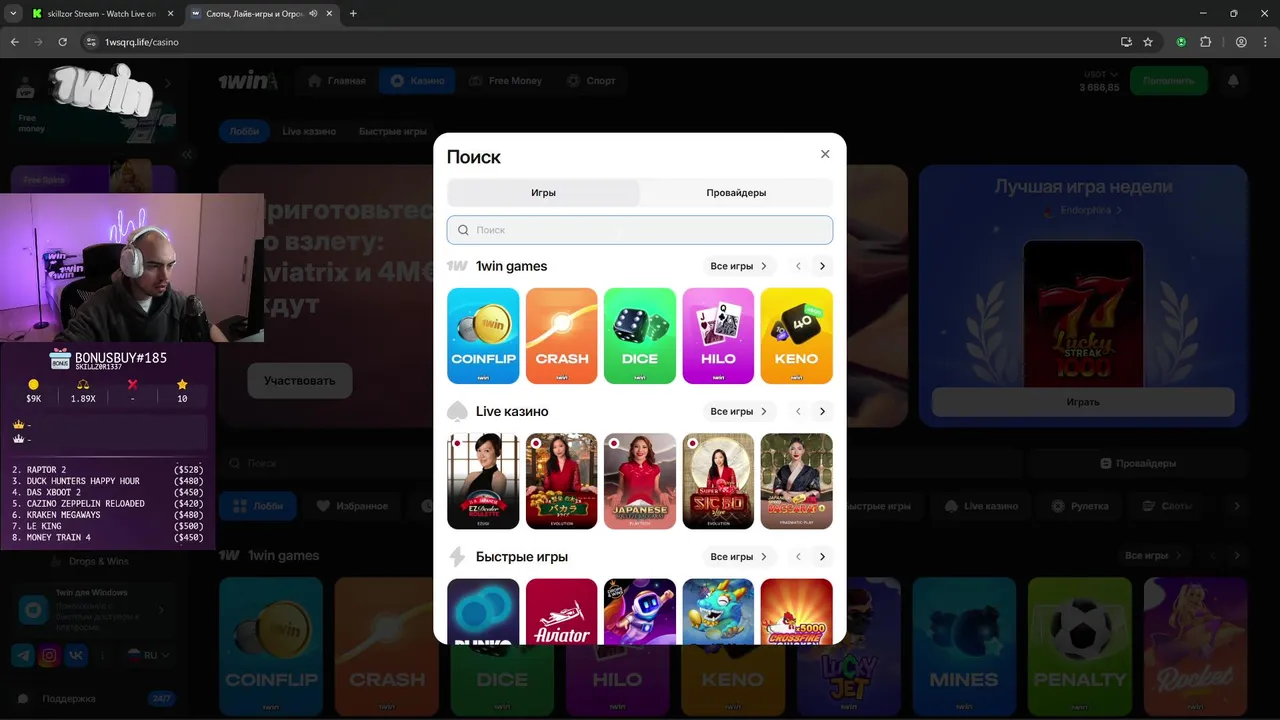Focus the Поиск search input field
1280x720 pixels.
pos(640,230)
